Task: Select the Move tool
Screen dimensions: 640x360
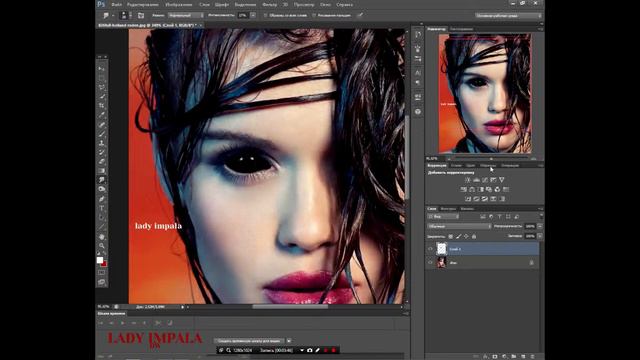Action: [102, 69]
